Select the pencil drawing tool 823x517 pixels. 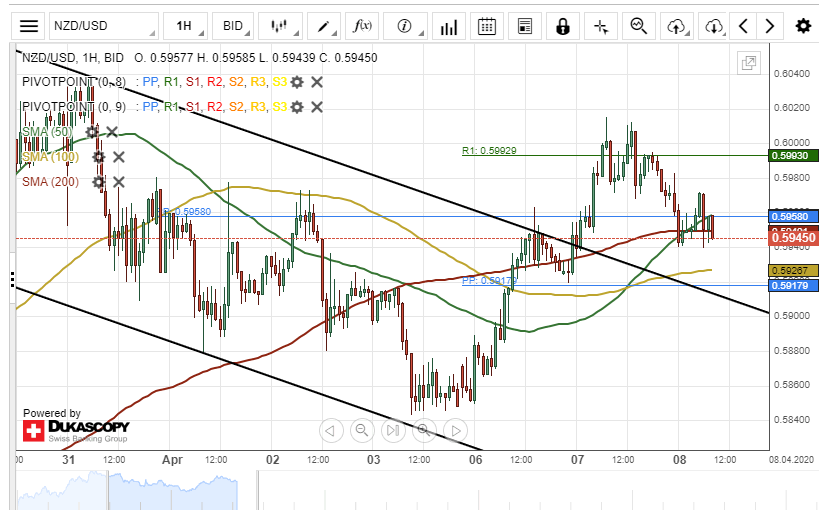(324, 26)
